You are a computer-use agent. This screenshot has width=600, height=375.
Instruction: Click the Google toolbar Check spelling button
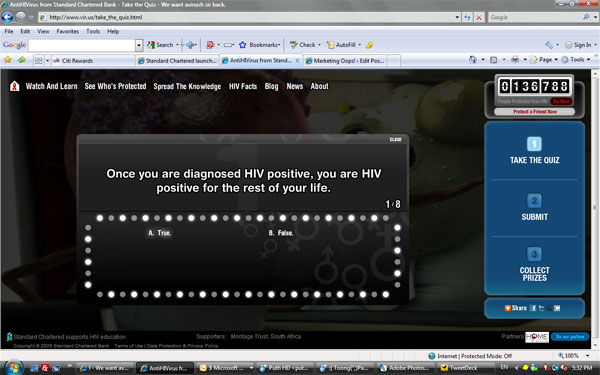303,45
